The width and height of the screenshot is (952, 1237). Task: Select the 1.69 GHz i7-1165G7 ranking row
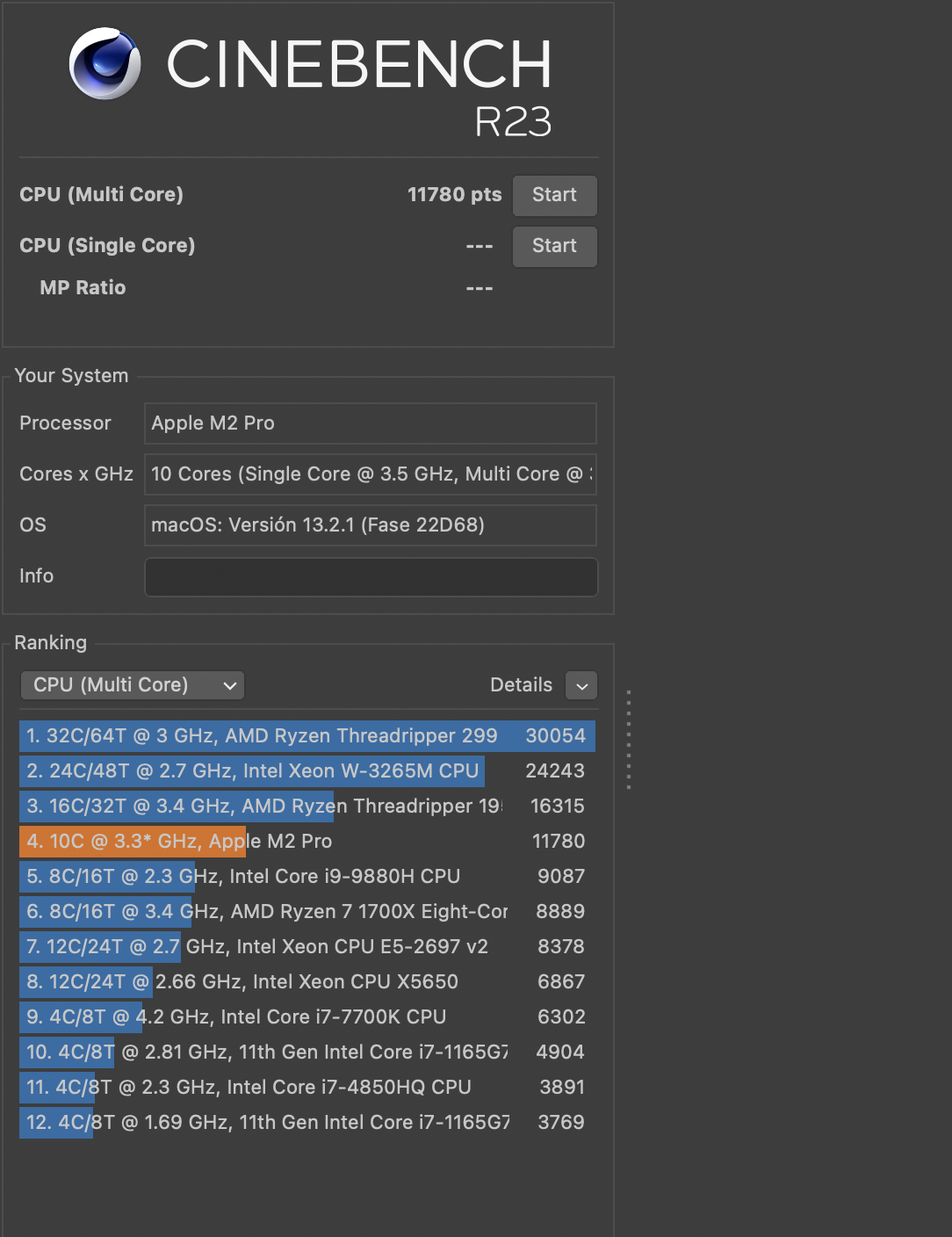click(x=307, y=1123)
